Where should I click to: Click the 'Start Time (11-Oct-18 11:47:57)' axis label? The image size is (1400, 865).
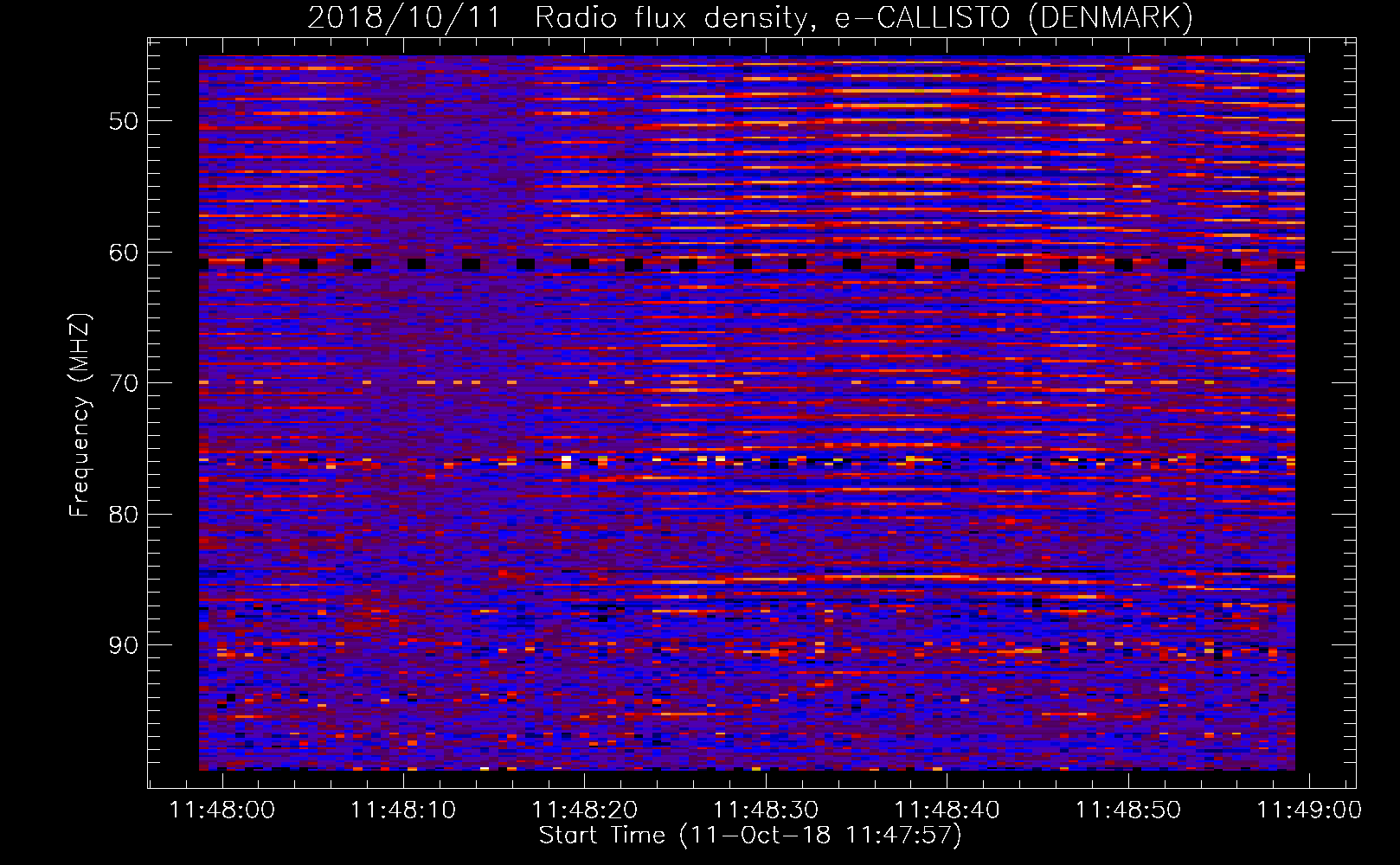click(x=750, y=836)
